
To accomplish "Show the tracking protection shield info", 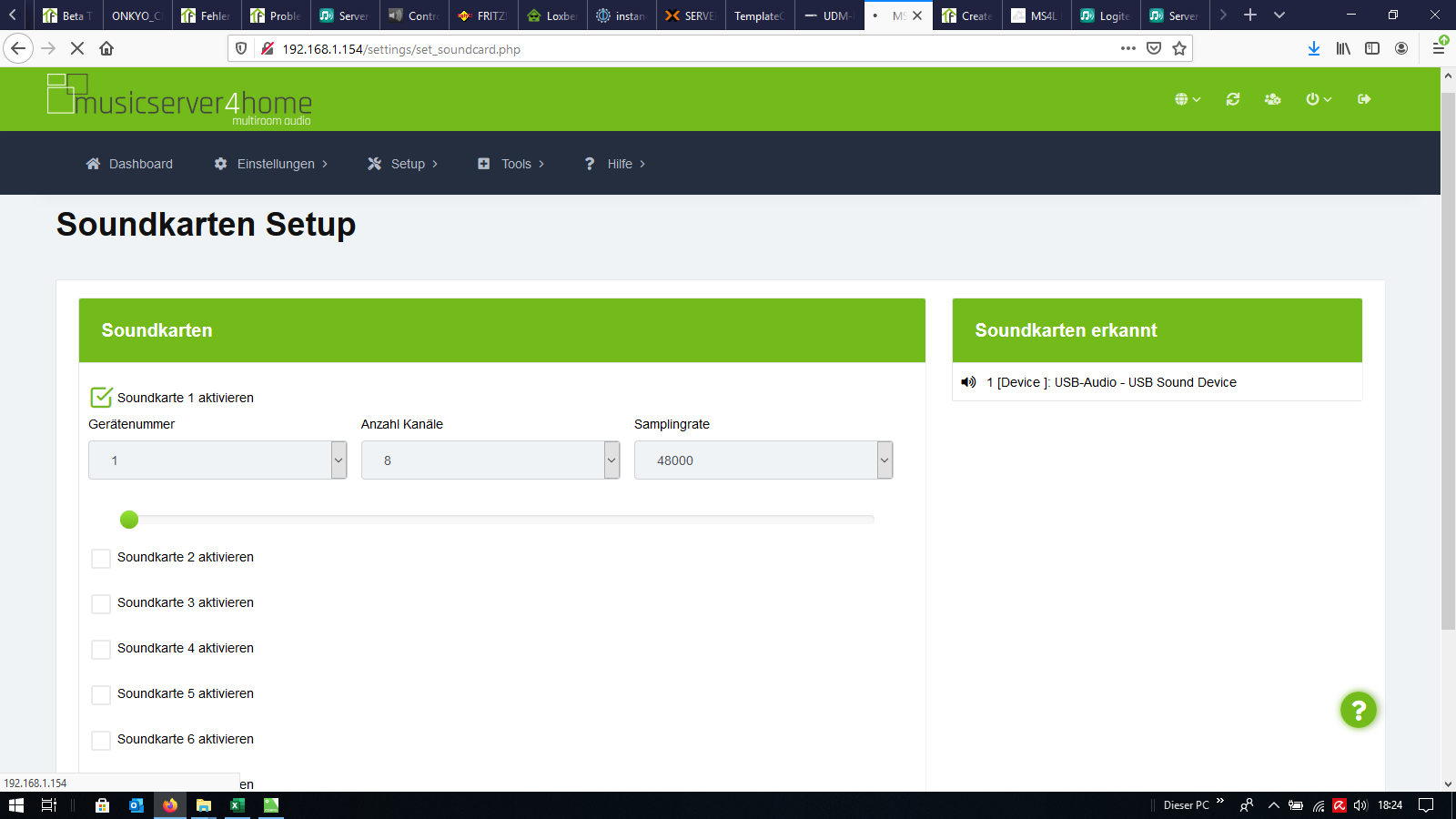I will pos(241,48).
